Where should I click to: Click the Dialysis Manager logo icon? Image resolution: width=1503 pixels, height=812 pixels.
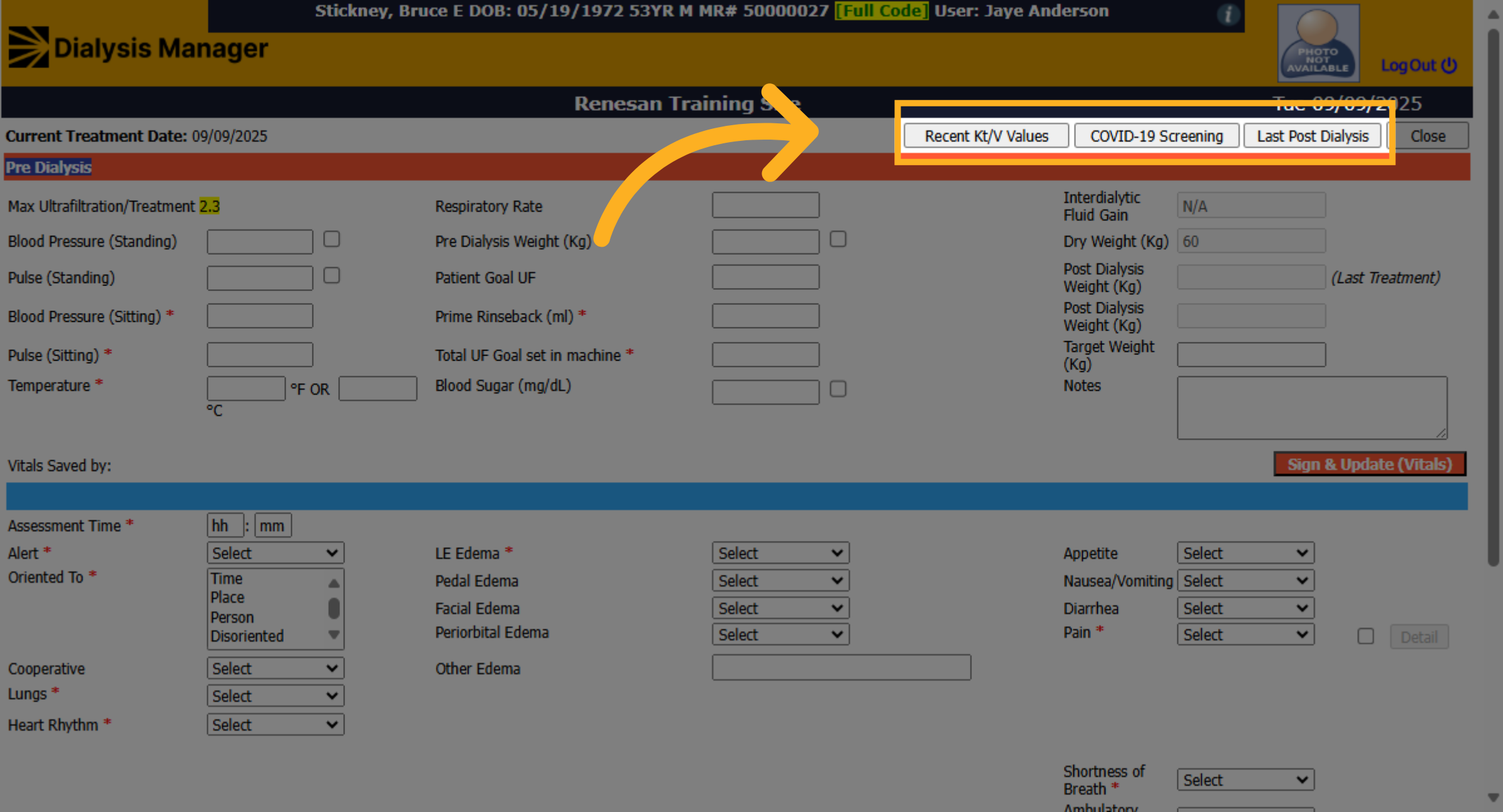pyautogui.click(x=28, y=47)
